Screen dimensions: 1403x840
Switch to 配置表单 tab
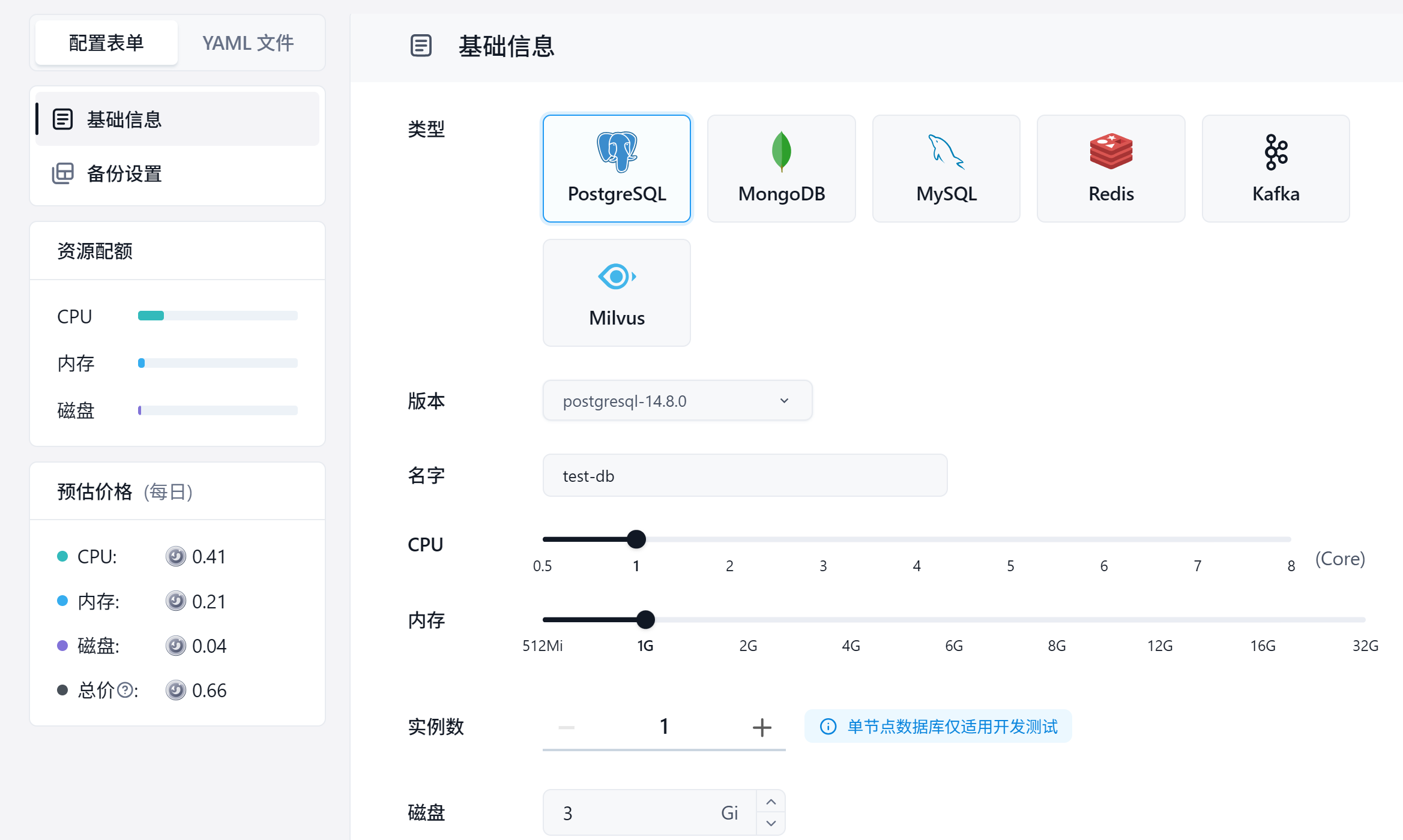106,43
